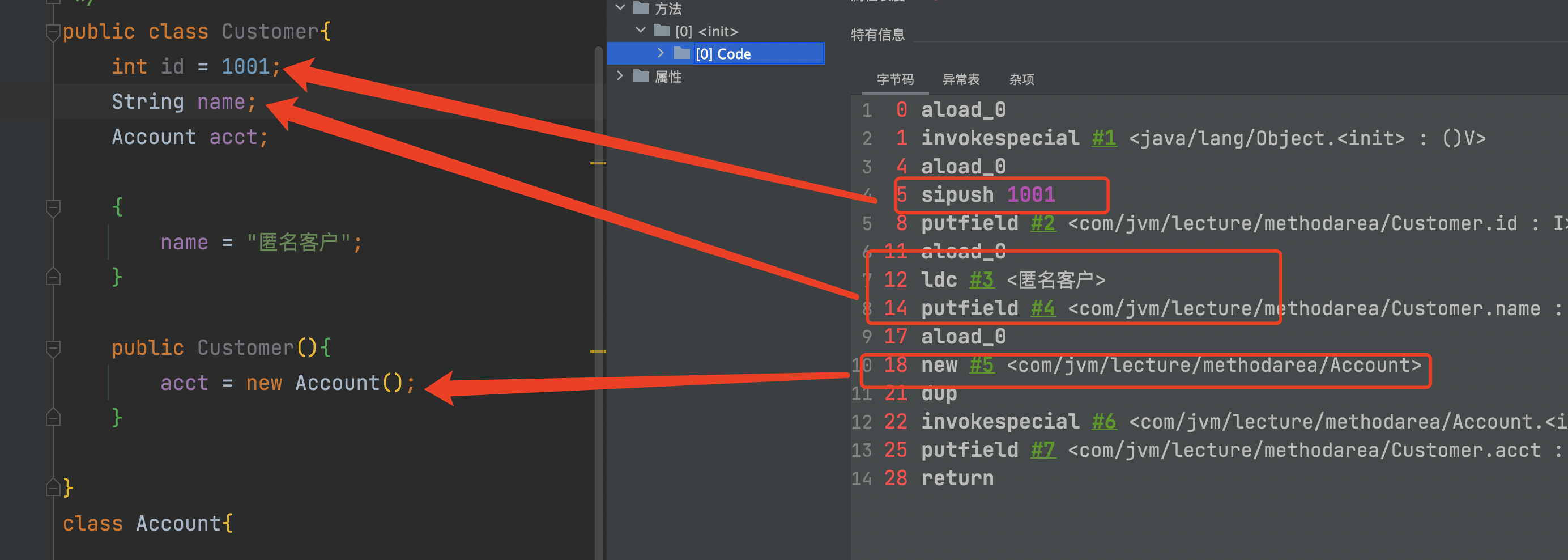Click the <匿名客户> constant in bytecode
Viewport: 1568px width, 560px height.
[1056, 279]
